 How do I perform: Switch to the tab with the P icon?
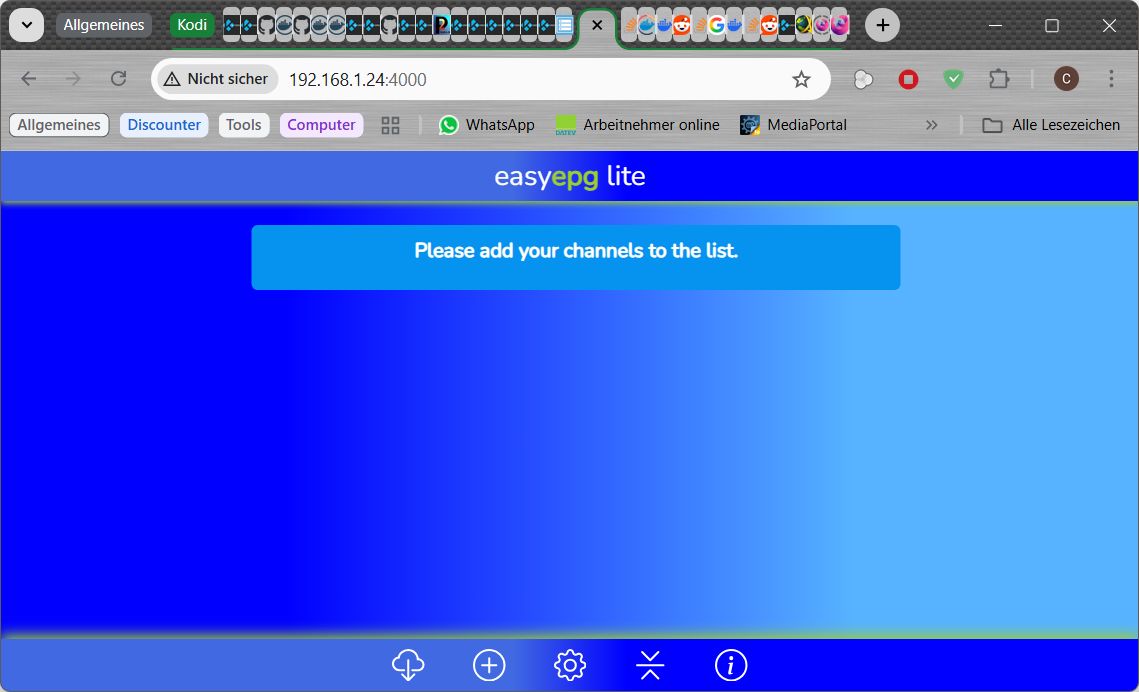point(441,25)
